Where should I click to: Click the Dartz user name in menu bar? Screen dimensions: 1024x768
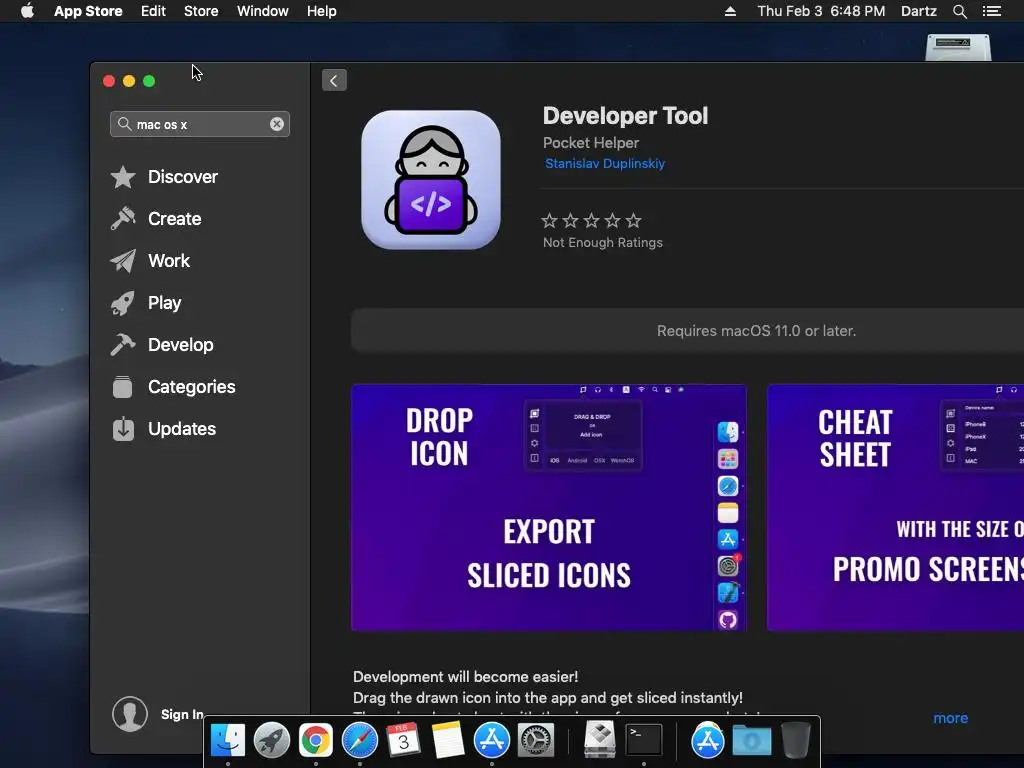click(x=918, y=11)
